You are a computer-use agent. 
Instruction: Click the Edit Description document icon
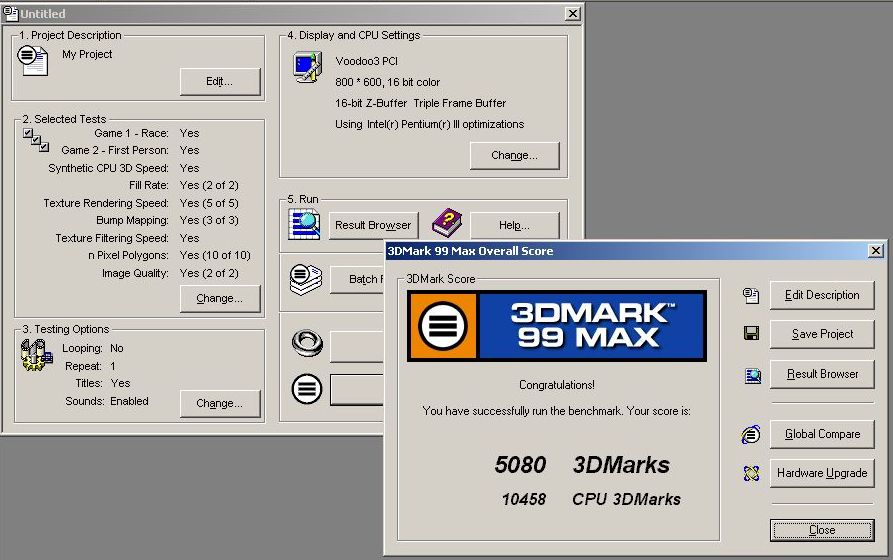coord(751,295)
